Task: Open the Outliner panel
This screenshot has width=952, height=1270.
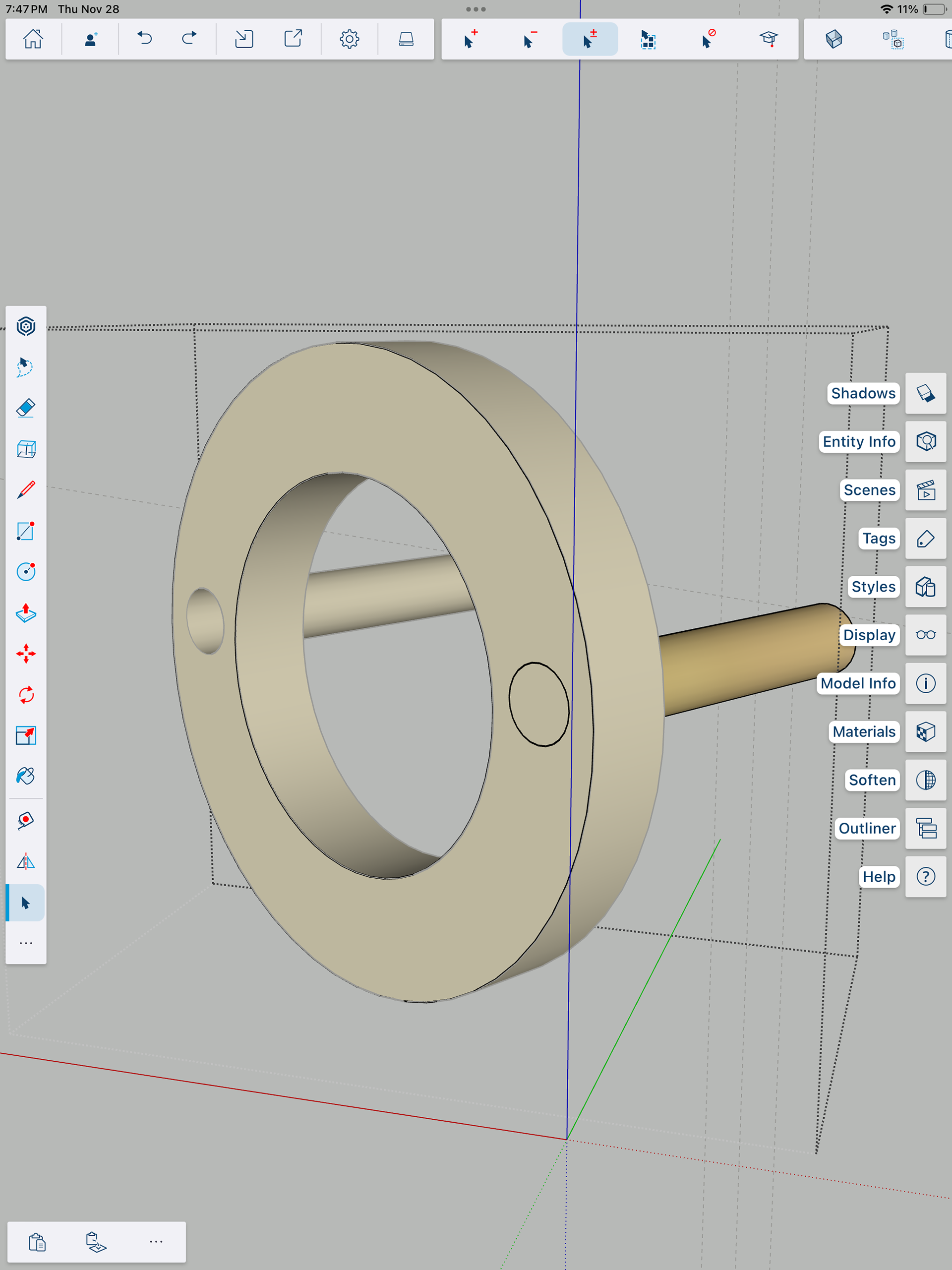Action: pos(926,829)
